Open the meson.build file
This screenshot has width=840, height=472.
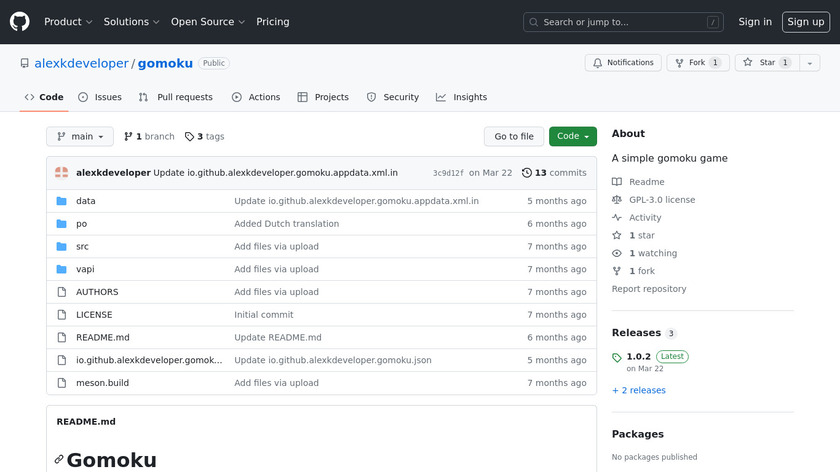(102, 383)
